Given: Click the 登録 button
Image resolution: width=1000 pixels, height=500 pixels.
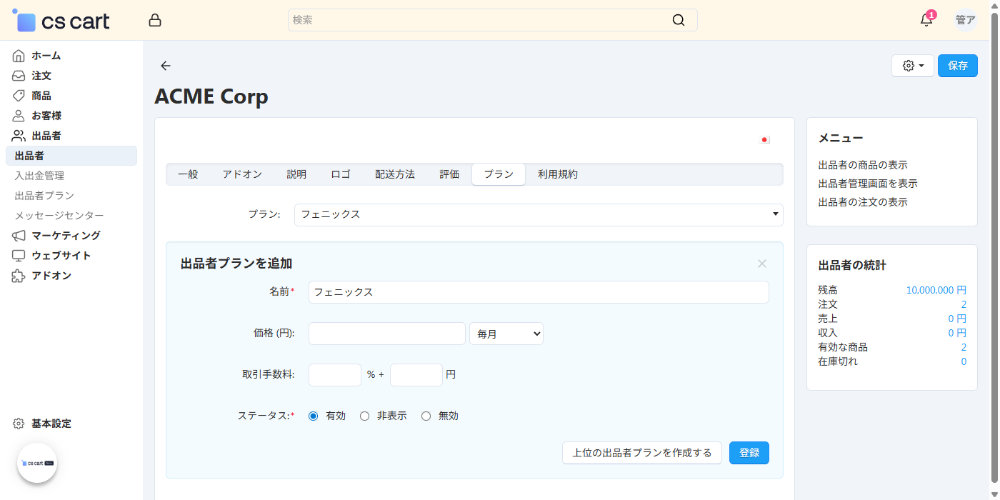Looking at the screenshot, I should click(749, 453).
